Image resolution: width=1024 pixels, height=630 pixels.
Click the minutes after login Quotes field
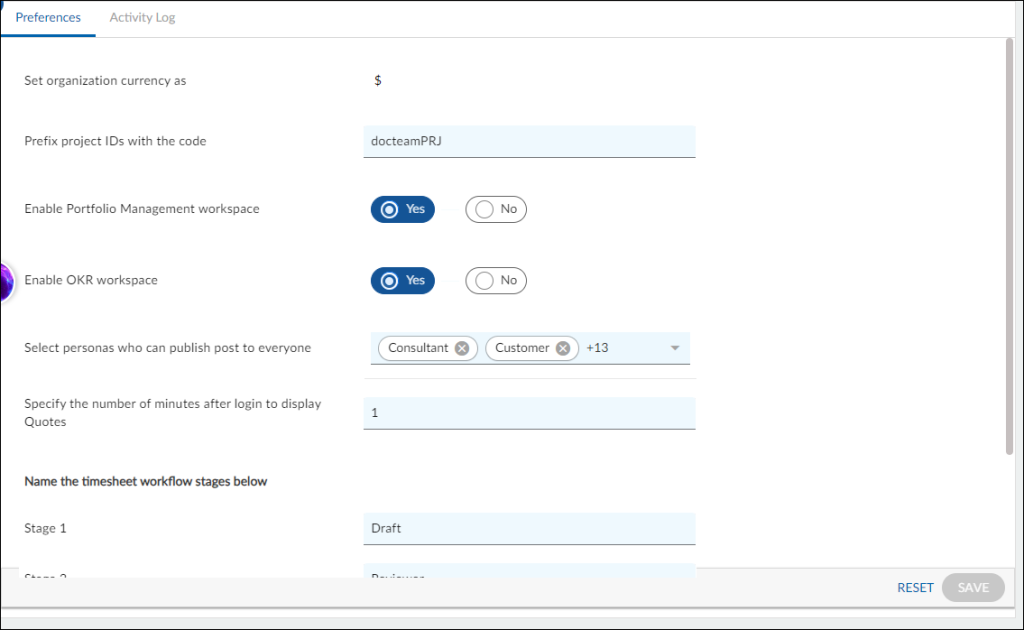click(529, 412)
